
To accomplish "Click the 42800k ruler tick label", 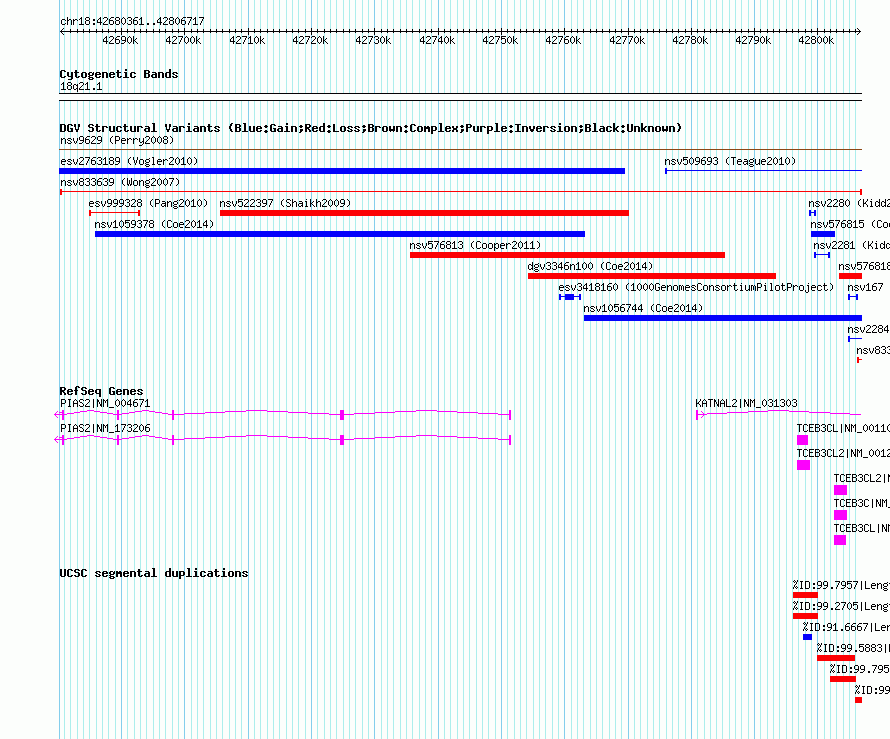I will (816, 40).
